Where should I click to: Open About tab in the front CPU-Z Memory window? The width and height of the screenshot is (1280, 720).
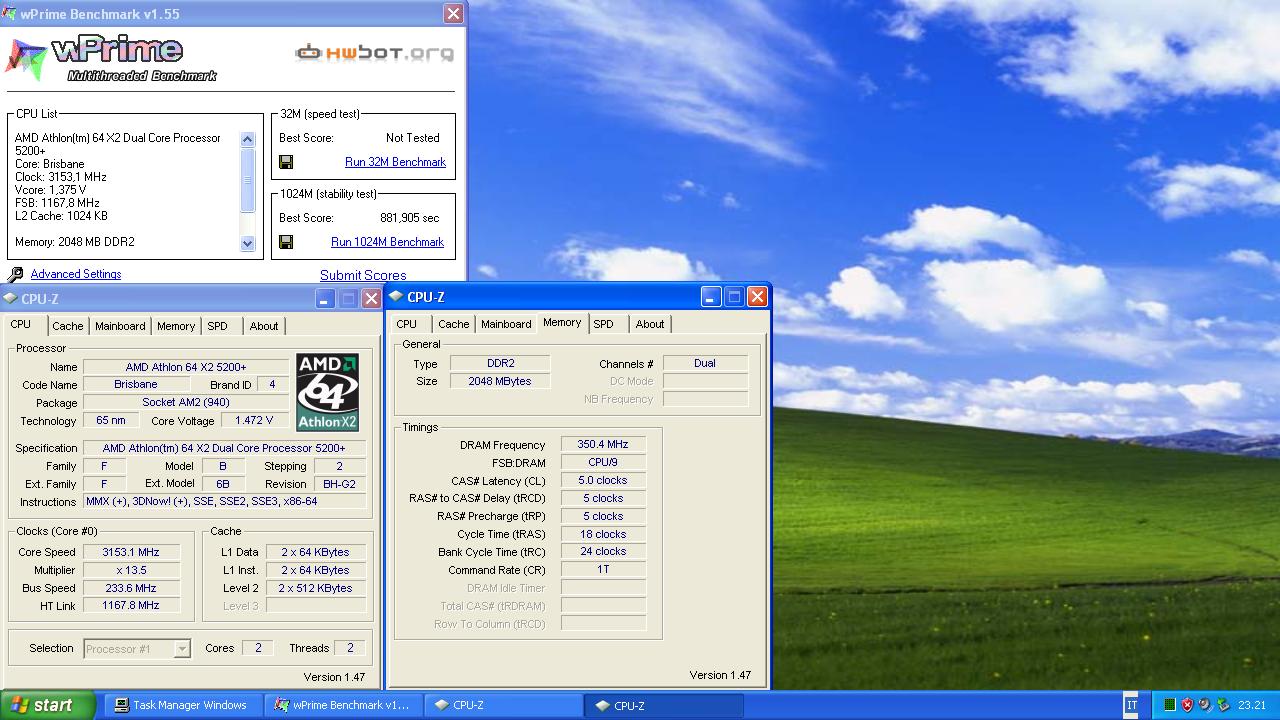[650, 324]
